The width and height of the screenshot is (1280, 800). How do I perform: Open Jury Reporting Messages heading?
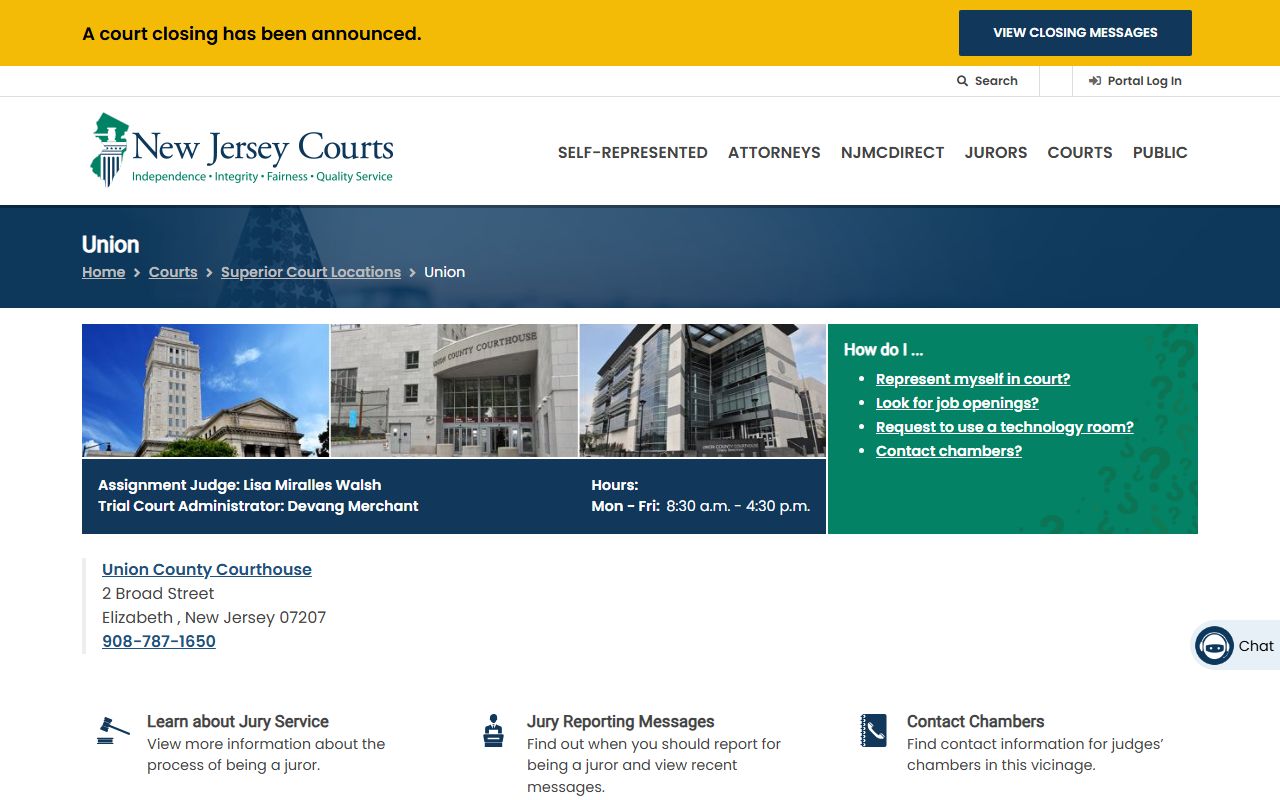pyautogui.click(x=621, y=721)
